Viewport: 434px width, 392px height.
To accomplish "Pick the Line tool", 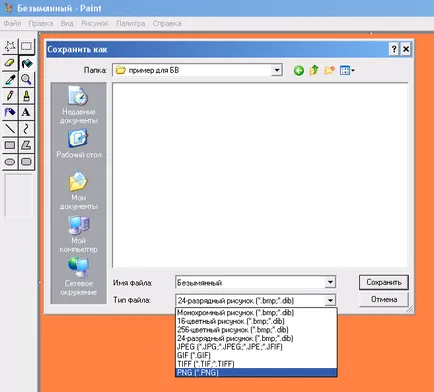I will pyautogui.click(x=10, y=128).
